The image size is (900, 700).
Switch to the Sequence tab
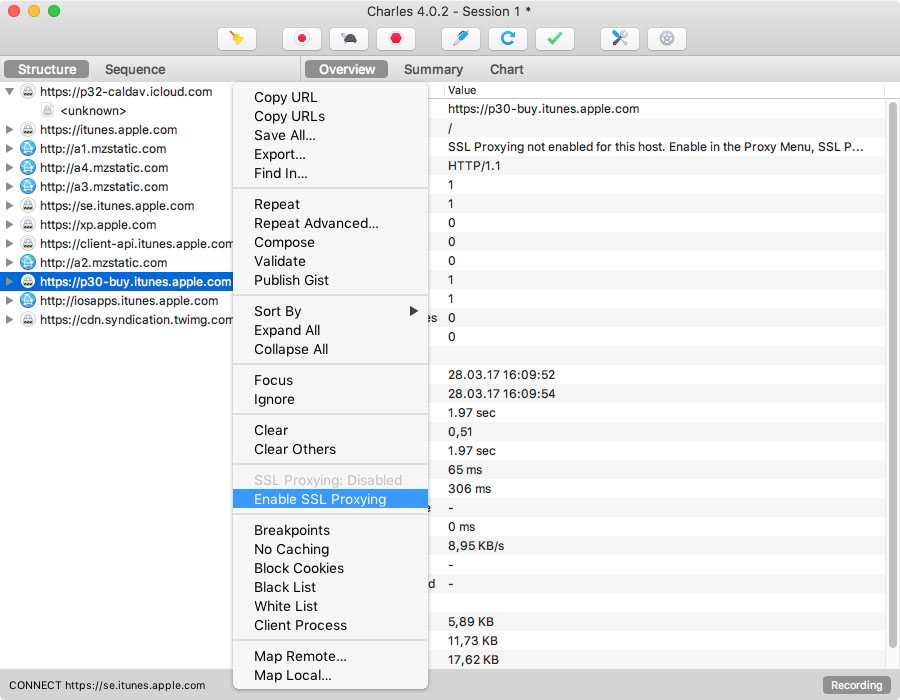[x=135, y=69]
